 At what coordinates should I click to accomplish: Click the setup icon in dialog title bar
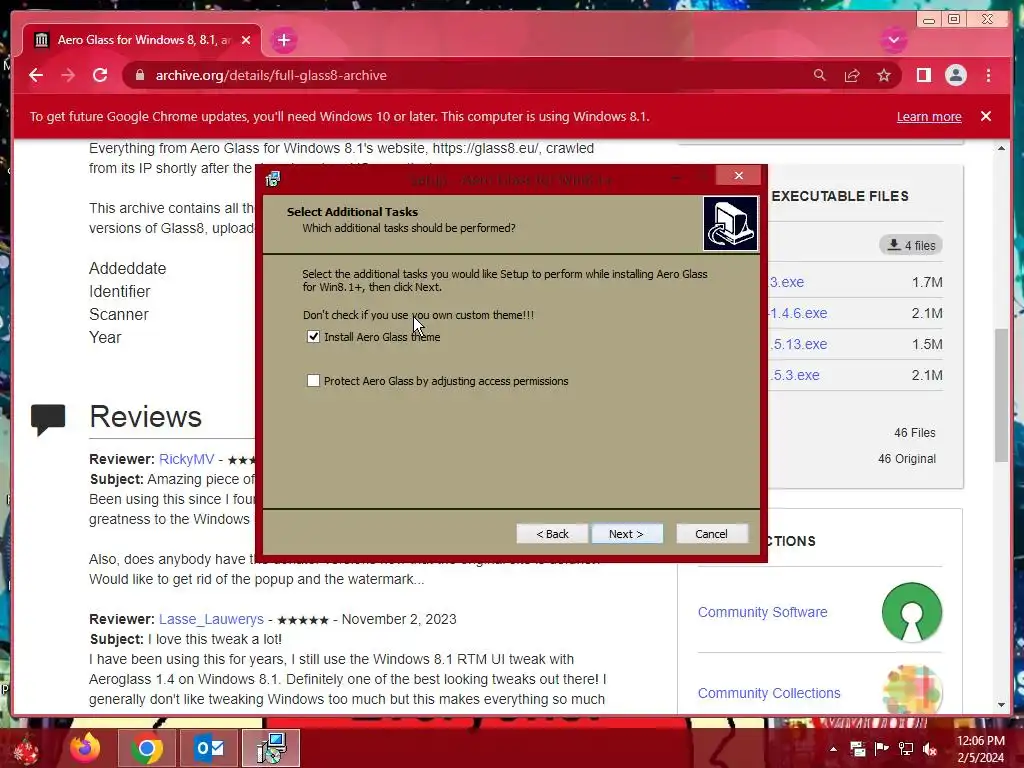click(273, 179)
